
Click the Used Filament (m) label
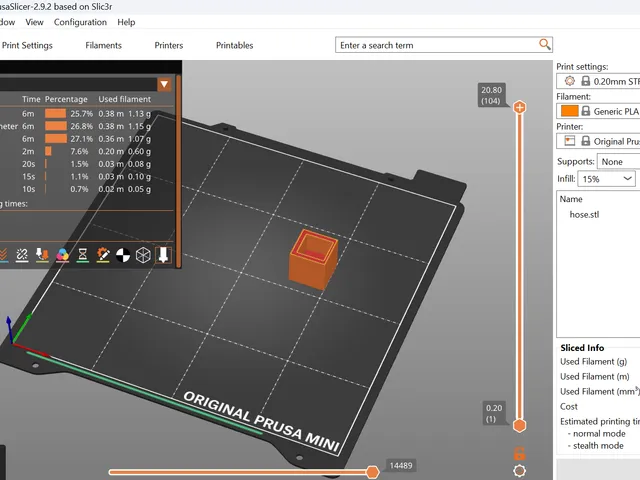tap(594, 376)
